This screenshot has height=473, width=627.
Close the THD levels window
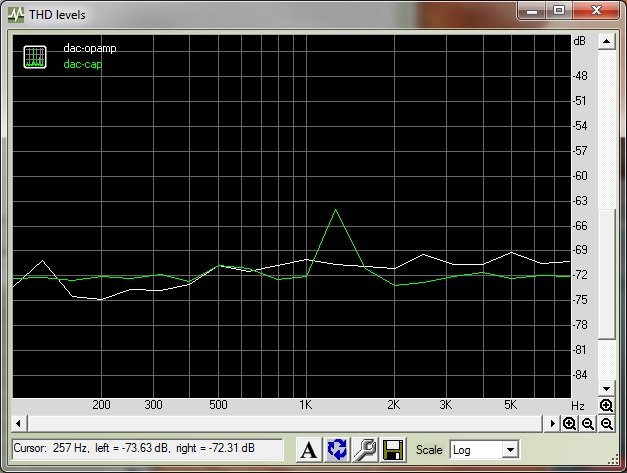(x=597, y=10)
